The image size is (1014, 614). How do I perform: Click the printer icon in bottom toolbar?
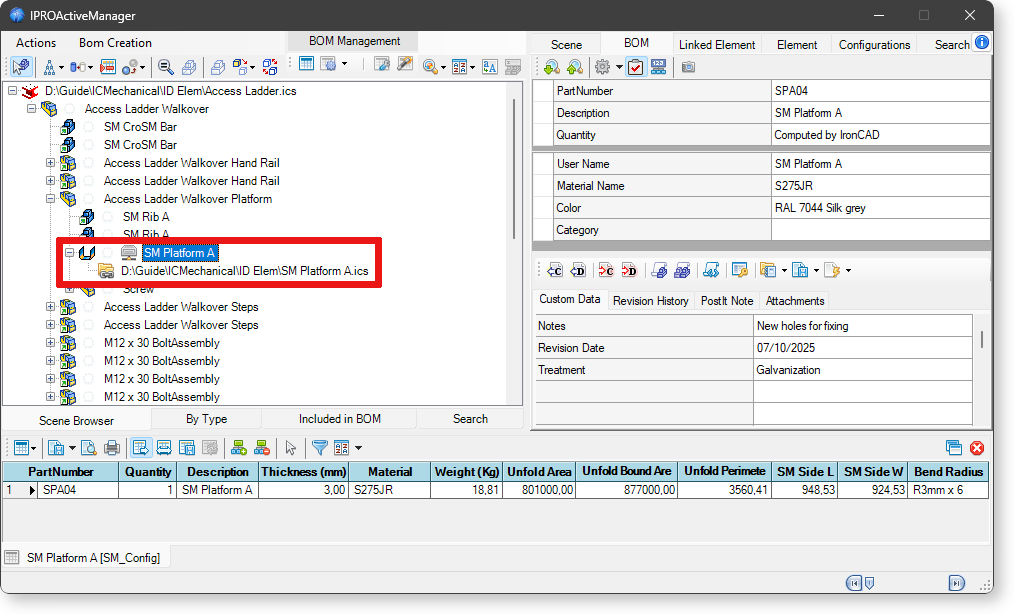[x=112, y=448]
